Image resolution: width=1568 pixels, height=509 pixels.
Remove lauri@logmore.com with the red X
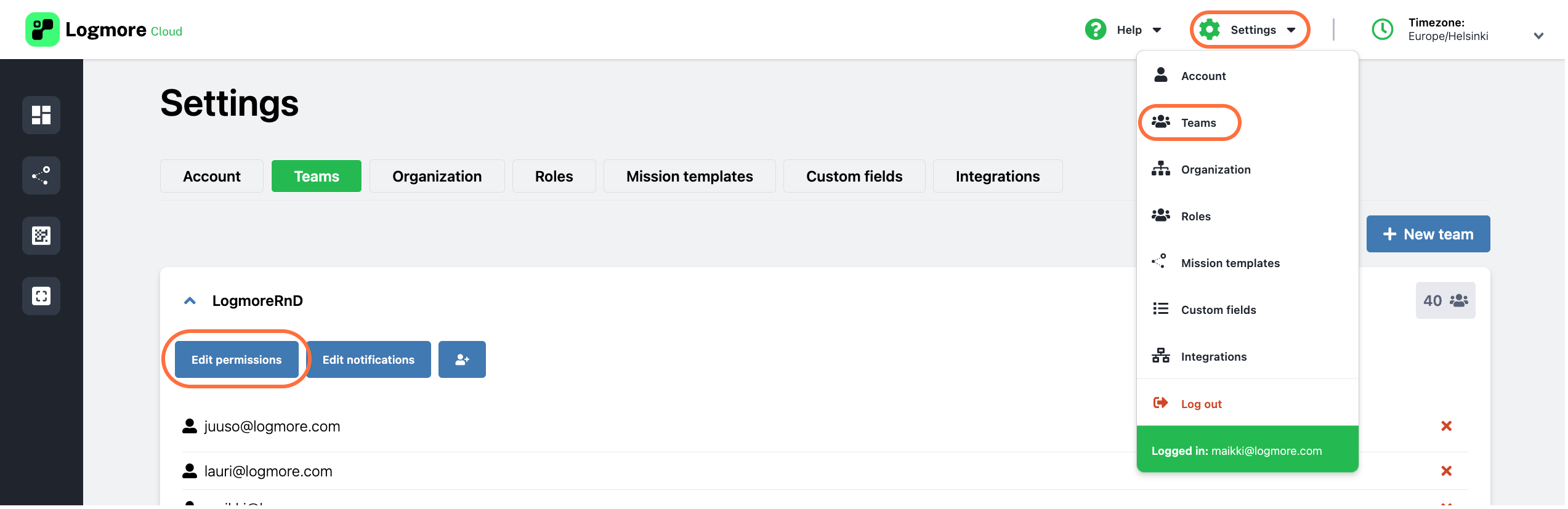tap(1447, 471)
